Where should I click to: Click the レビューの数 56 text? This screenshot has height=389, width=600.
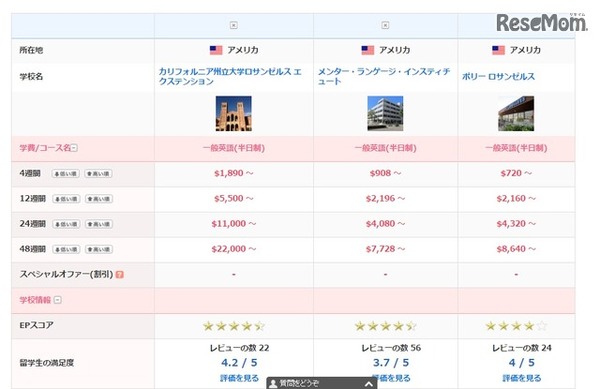(391, 348)
